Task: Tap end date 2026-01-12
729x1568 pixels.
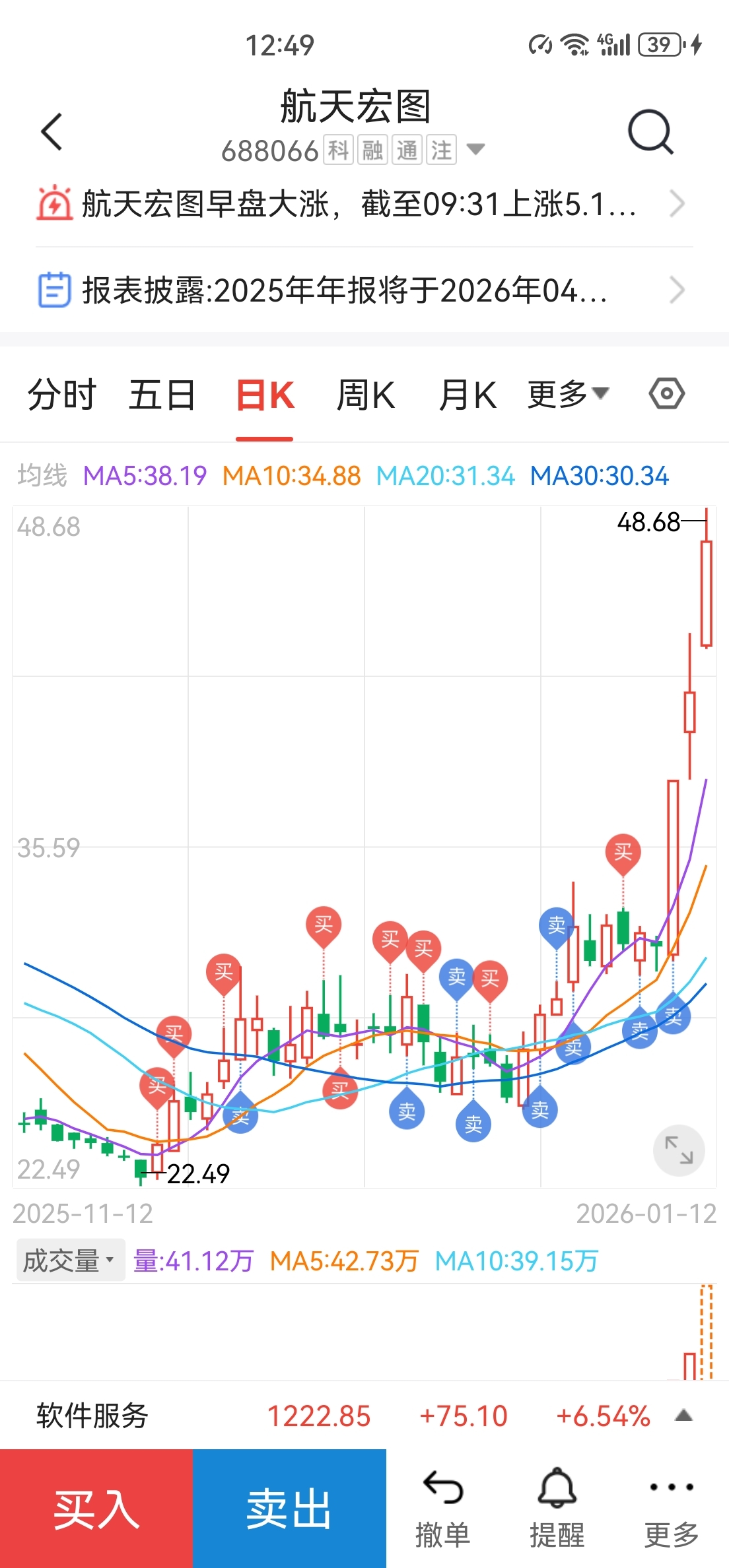Action: 646,1213
